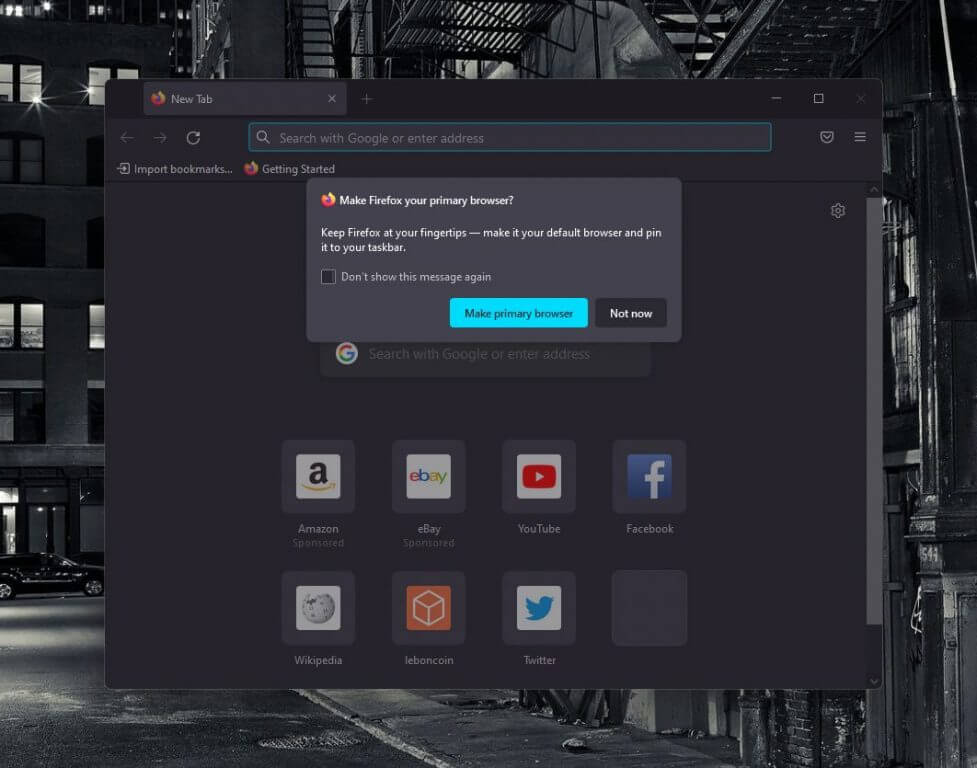Maximize the Firefox window
This screenshot has width=977, height=768.
[819, 98]
